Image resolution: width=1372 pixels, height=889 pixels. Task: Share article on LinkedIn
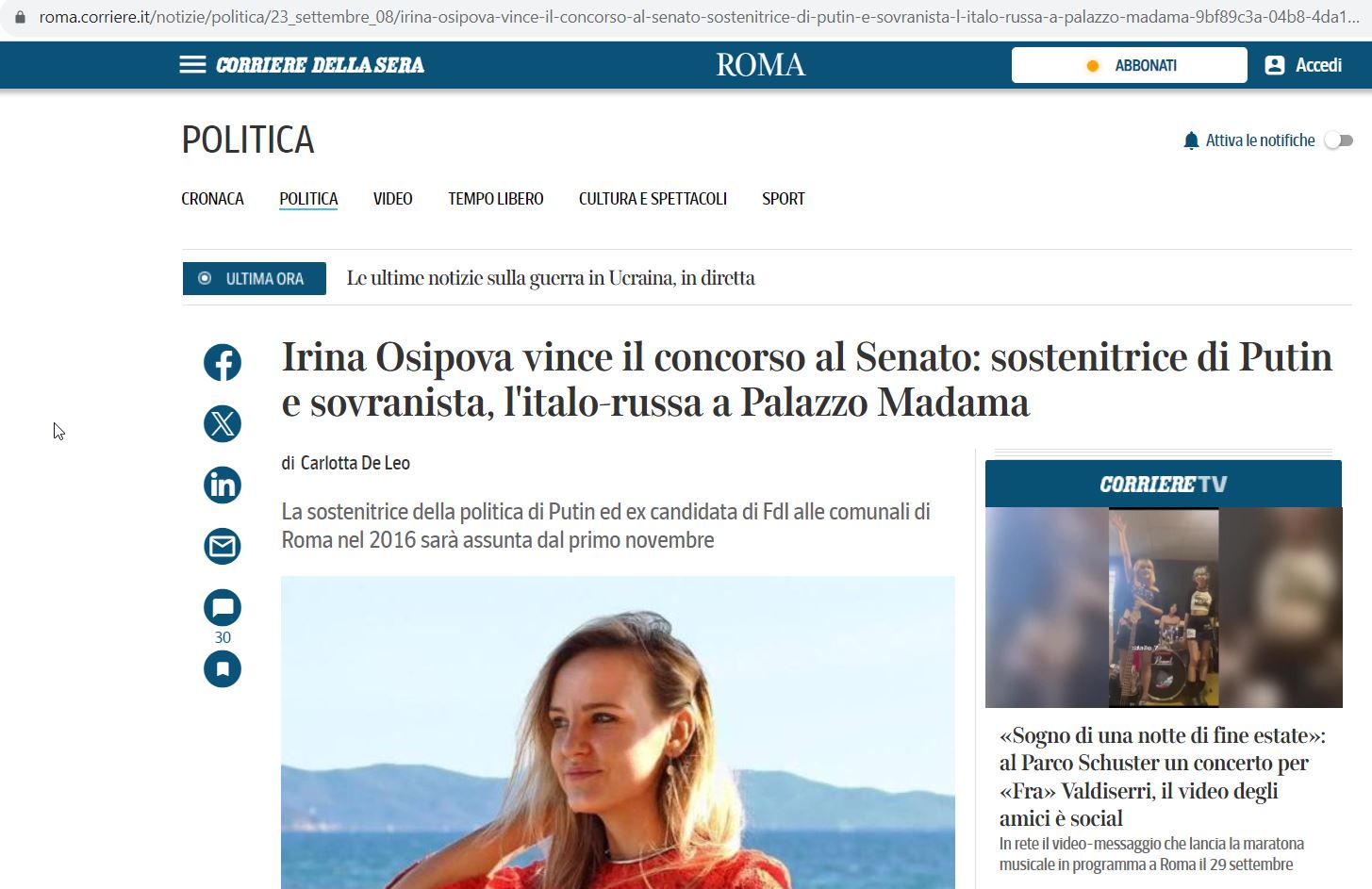[x=223, y=486]
